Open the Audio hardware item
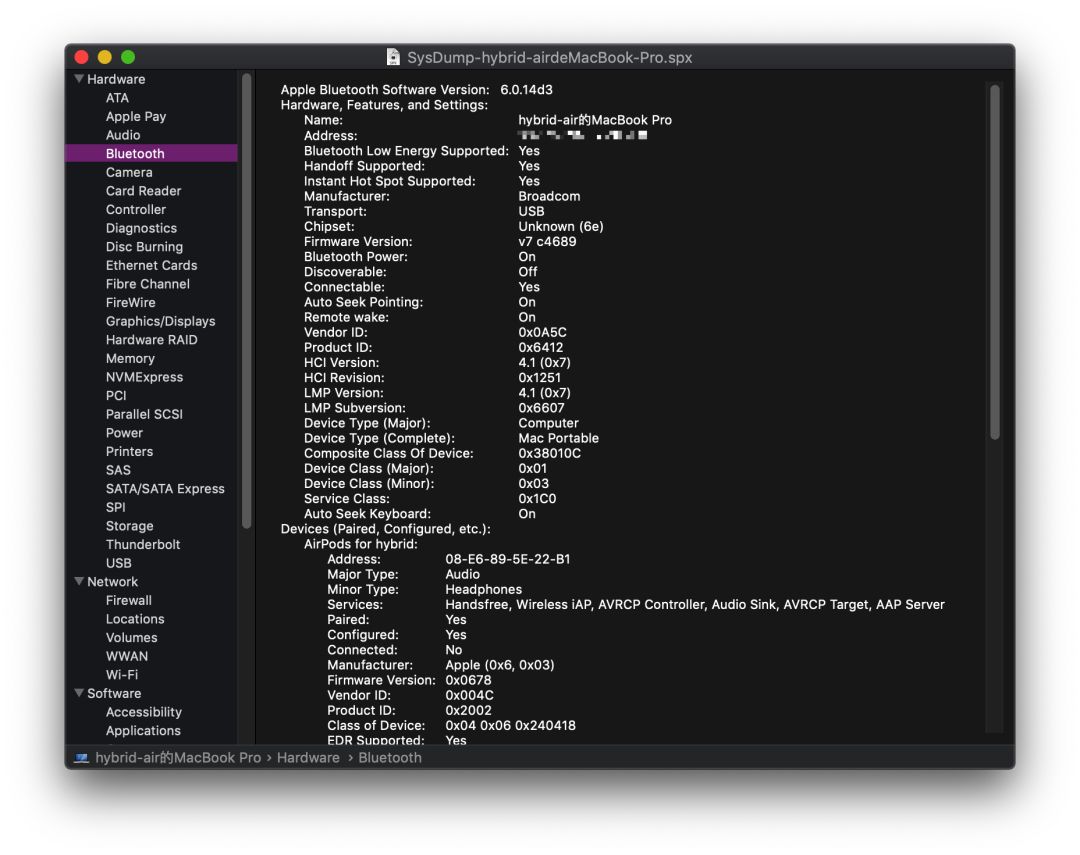The height and width of the screenshot is (855, 1080). pos(123,135)
